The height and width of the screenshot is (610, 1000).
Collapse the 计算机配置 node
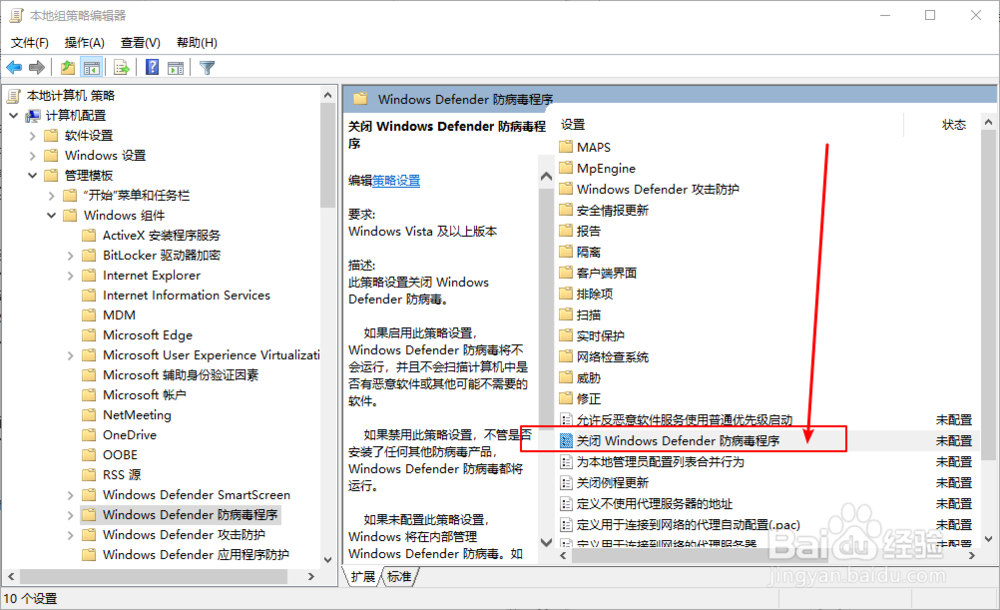pyautogui.click(x=13, y=115)
